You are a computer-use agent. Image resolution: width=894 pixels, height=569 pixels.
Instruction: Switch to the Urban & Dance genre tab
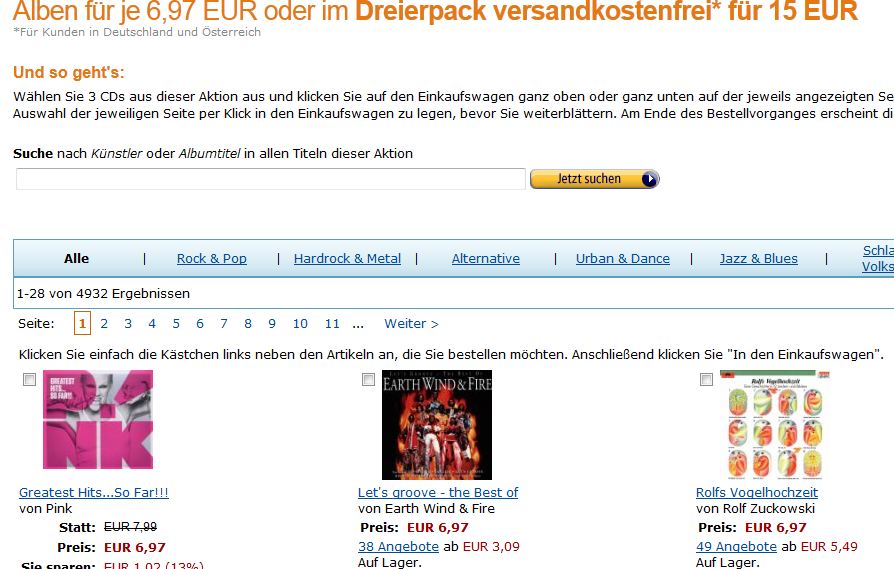coord(623,259)
